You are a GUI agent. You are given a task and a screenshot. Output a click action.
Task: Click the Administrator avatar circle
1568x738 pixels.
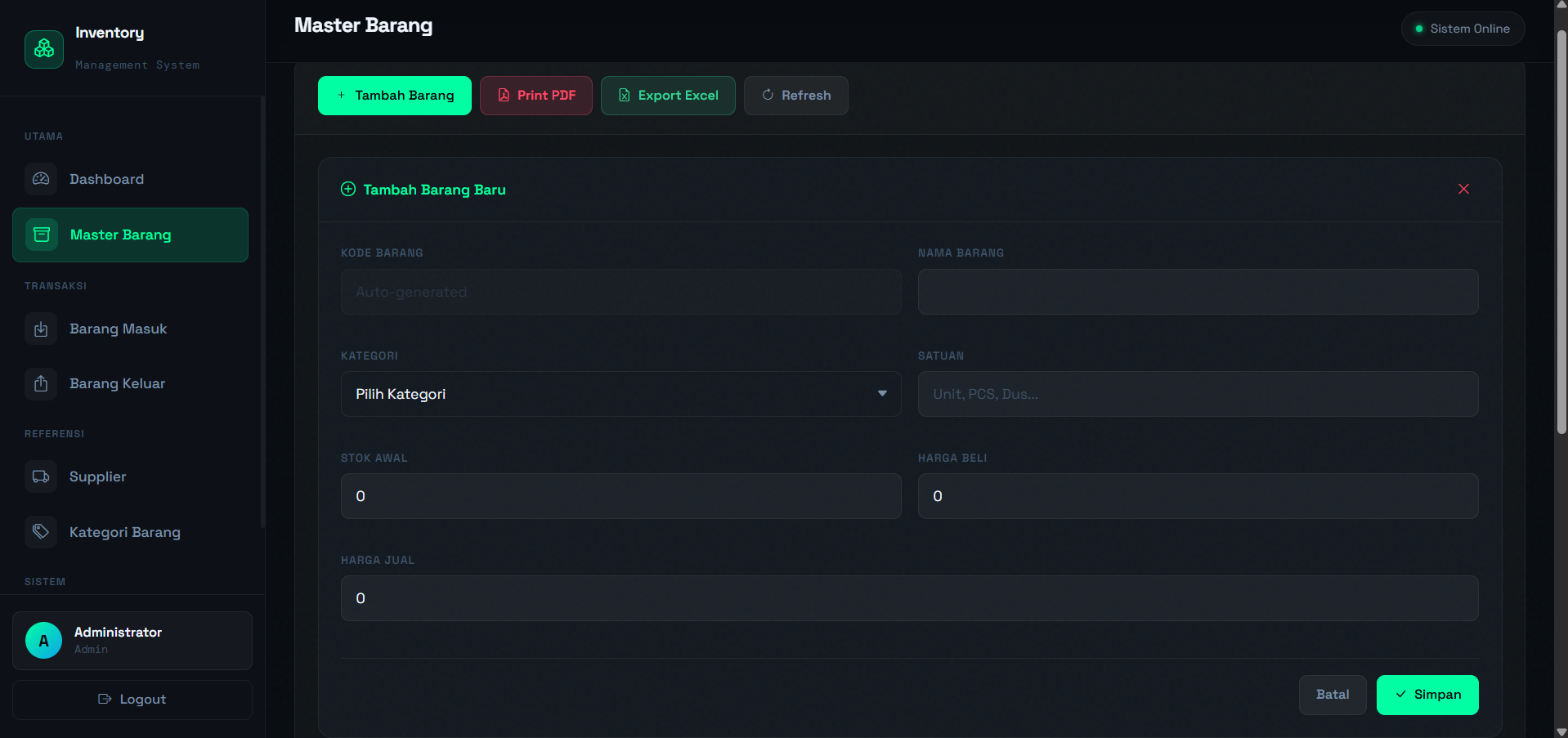pos(44,641)
